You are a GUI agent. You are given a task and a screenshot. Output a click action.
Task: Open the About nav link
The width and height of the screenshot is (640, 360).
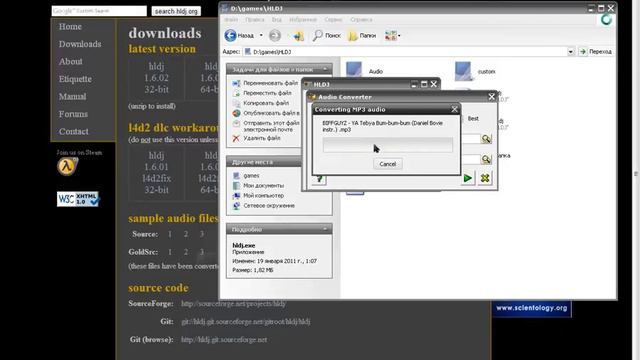[71, 62]
